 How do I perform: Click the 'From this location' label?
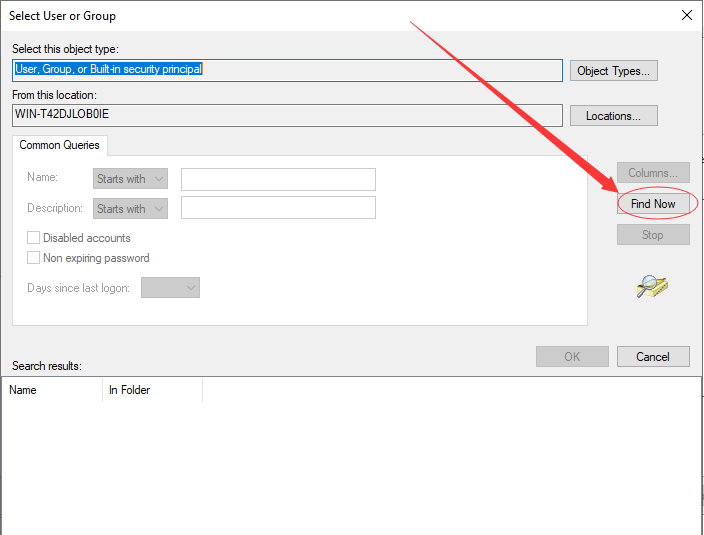[54, 95]
